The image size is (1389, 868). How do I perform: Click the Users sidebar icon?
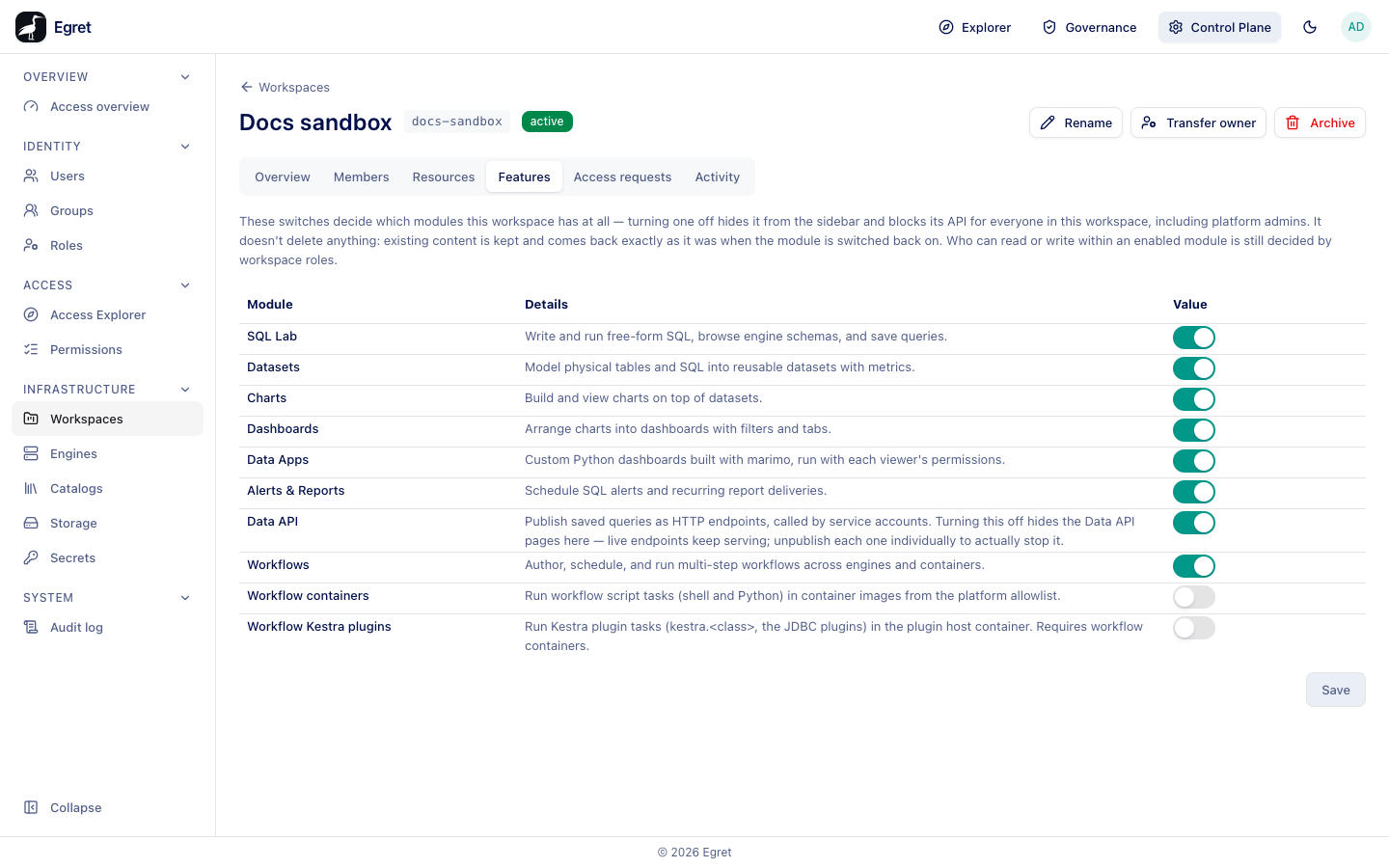coord(31,176)
